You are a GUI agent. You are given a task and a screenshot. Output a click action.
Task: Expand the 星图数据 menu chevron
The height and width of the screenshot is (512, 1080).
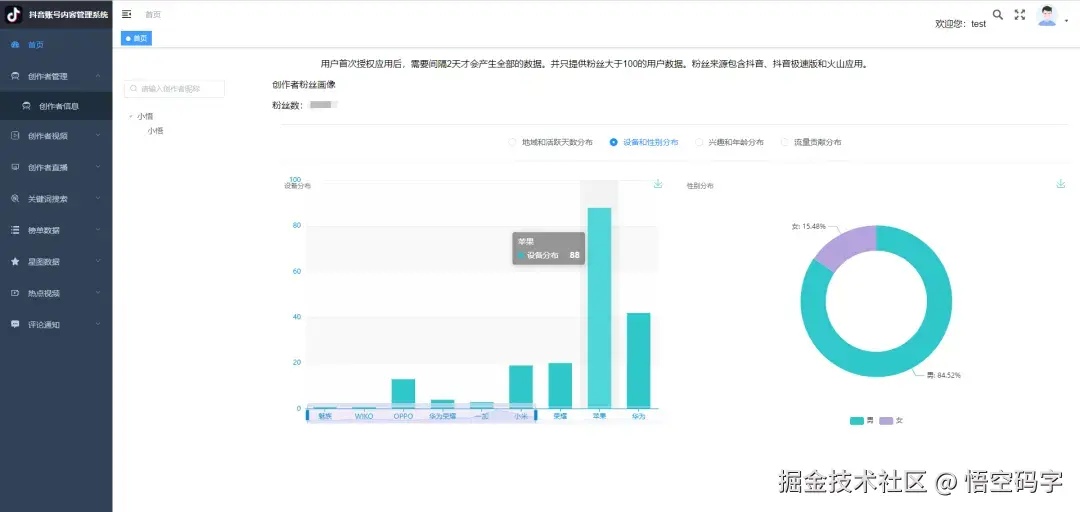pyautogui.click(x=98, y=262)
